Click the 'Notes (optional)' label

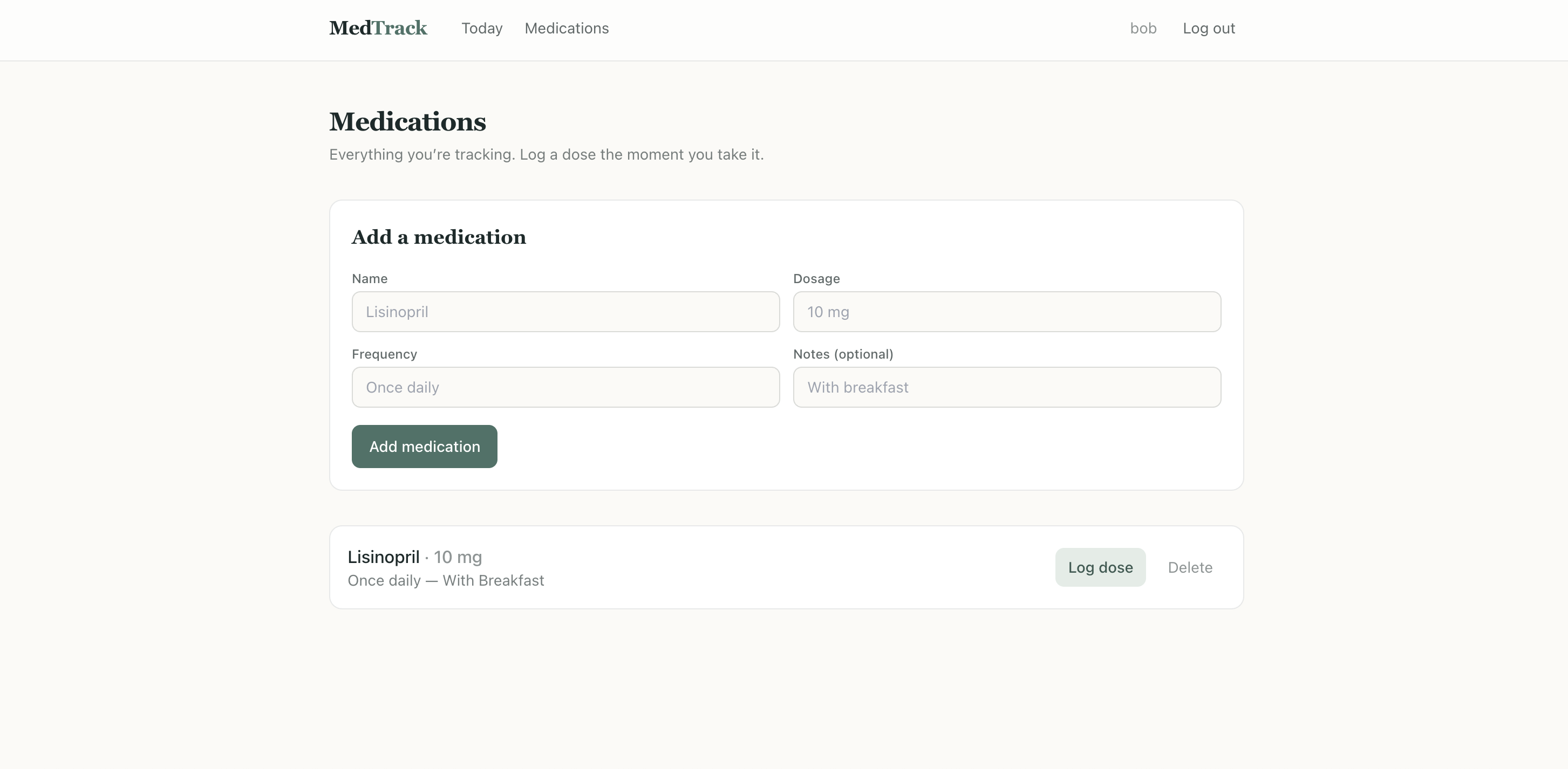tap(843, 354)
